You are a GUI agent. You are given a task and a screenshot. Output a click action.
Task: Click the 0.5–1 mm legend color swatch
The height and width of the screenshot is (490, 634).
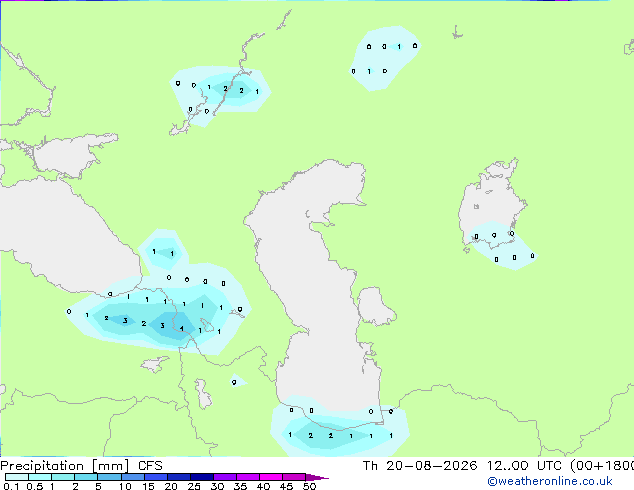tap(40, 477)
